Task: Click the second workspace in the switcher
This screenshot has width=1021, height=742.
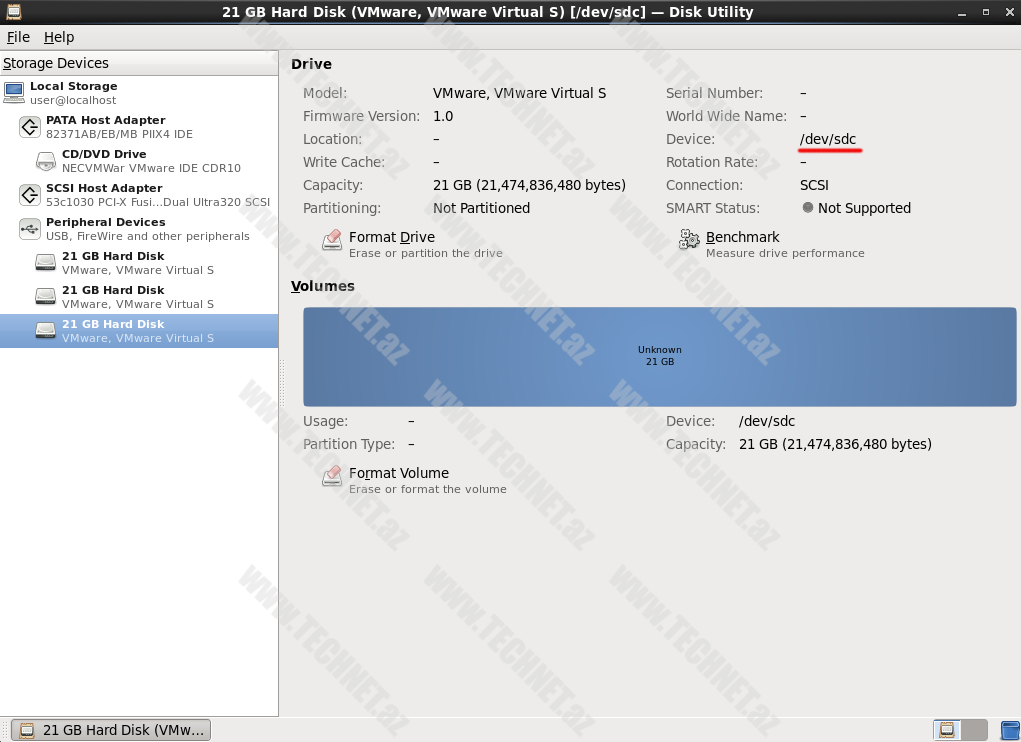Action: click(x=974, y=730)
